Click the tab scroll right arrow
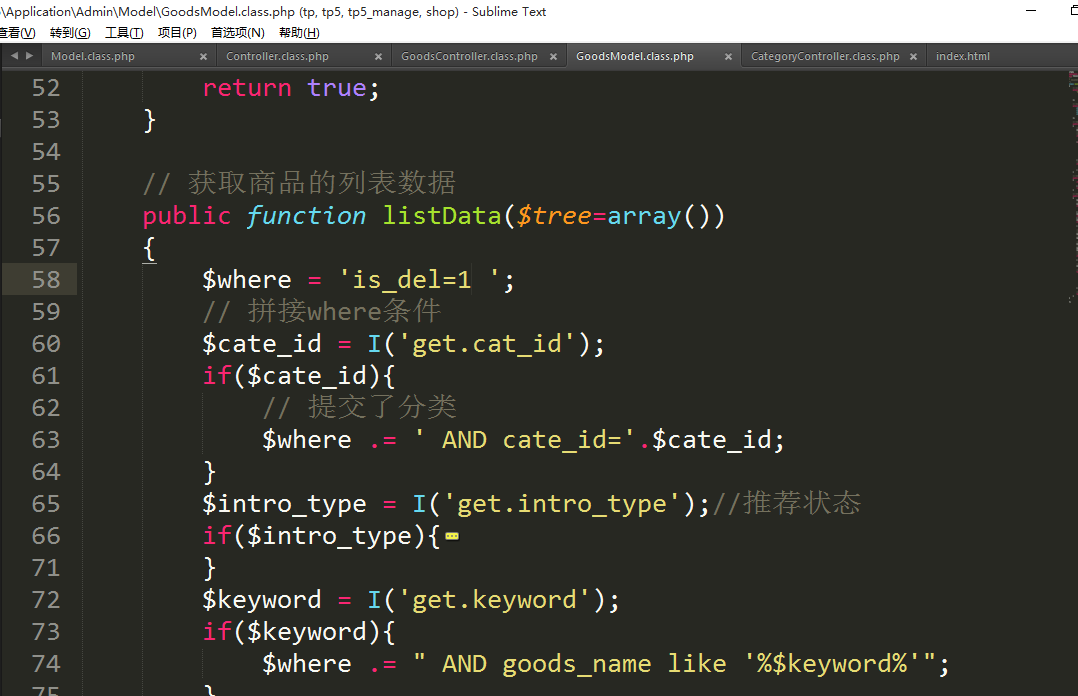 [x=29, y=56]
